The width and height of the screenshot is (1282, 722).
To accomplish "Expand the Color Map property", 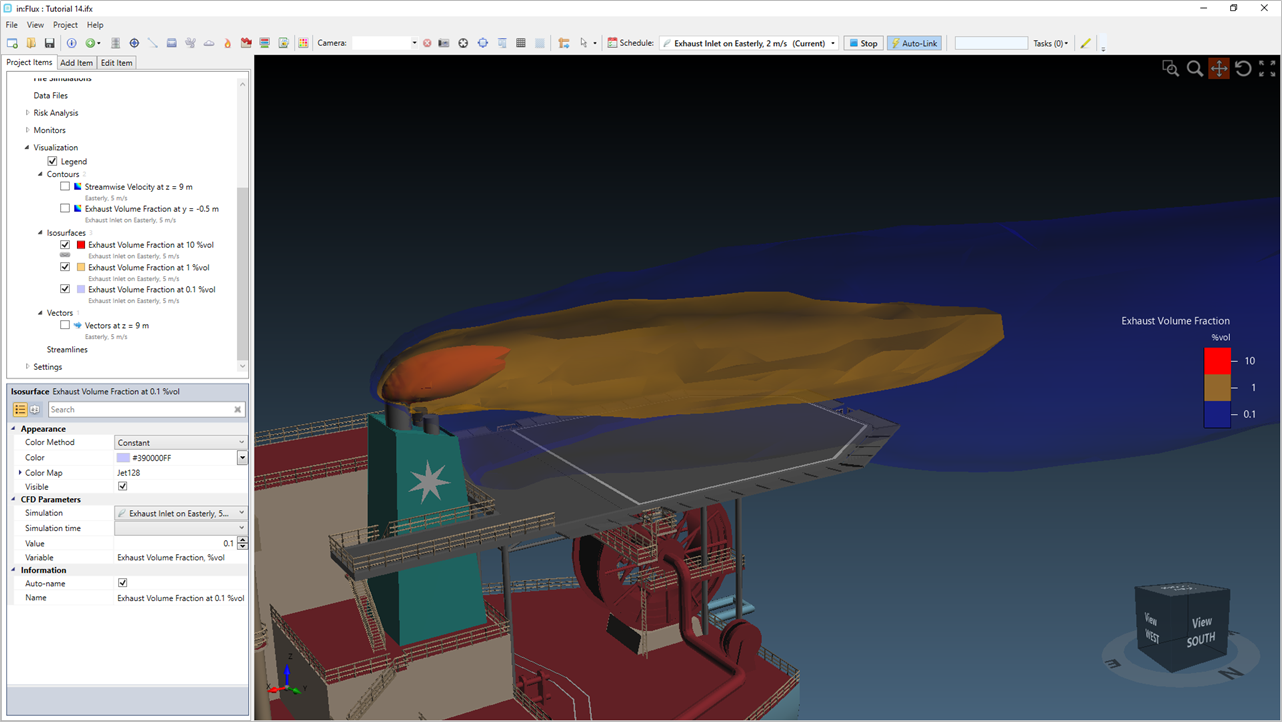I will (x=20, y=472).
